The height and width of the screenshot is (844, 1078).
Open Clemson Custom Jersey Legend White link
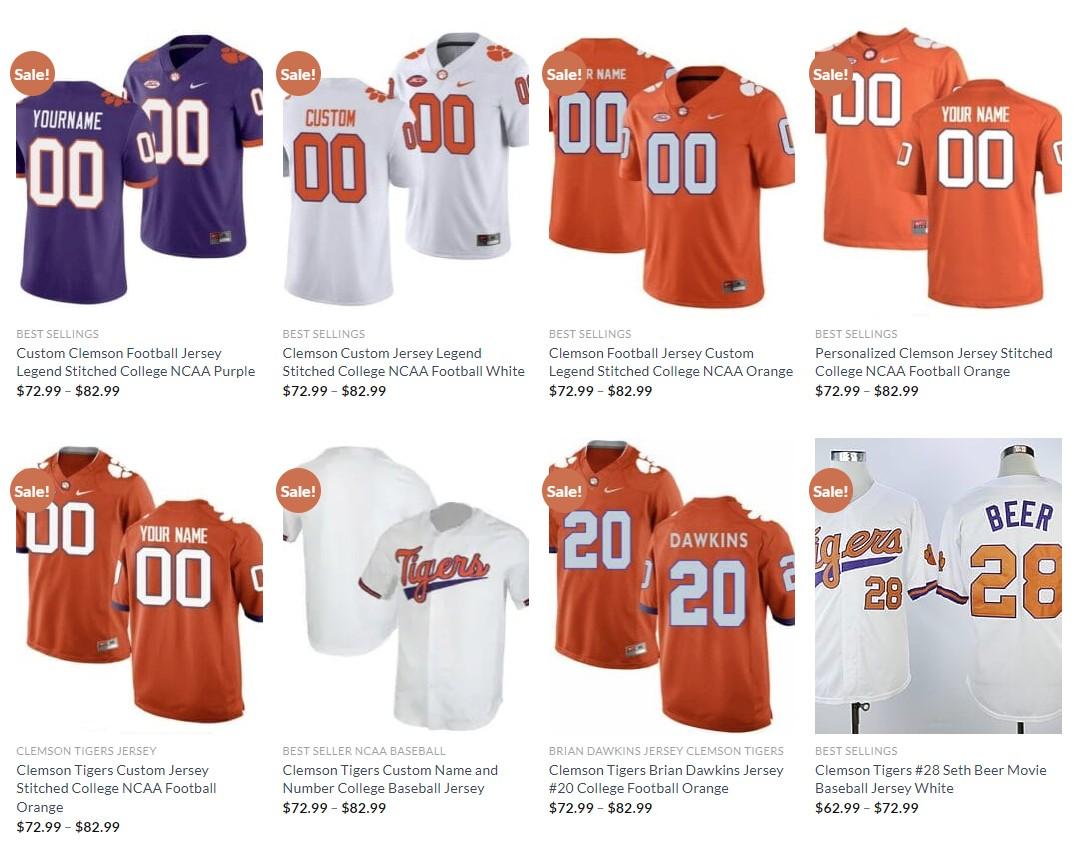(x=404, y=362)
